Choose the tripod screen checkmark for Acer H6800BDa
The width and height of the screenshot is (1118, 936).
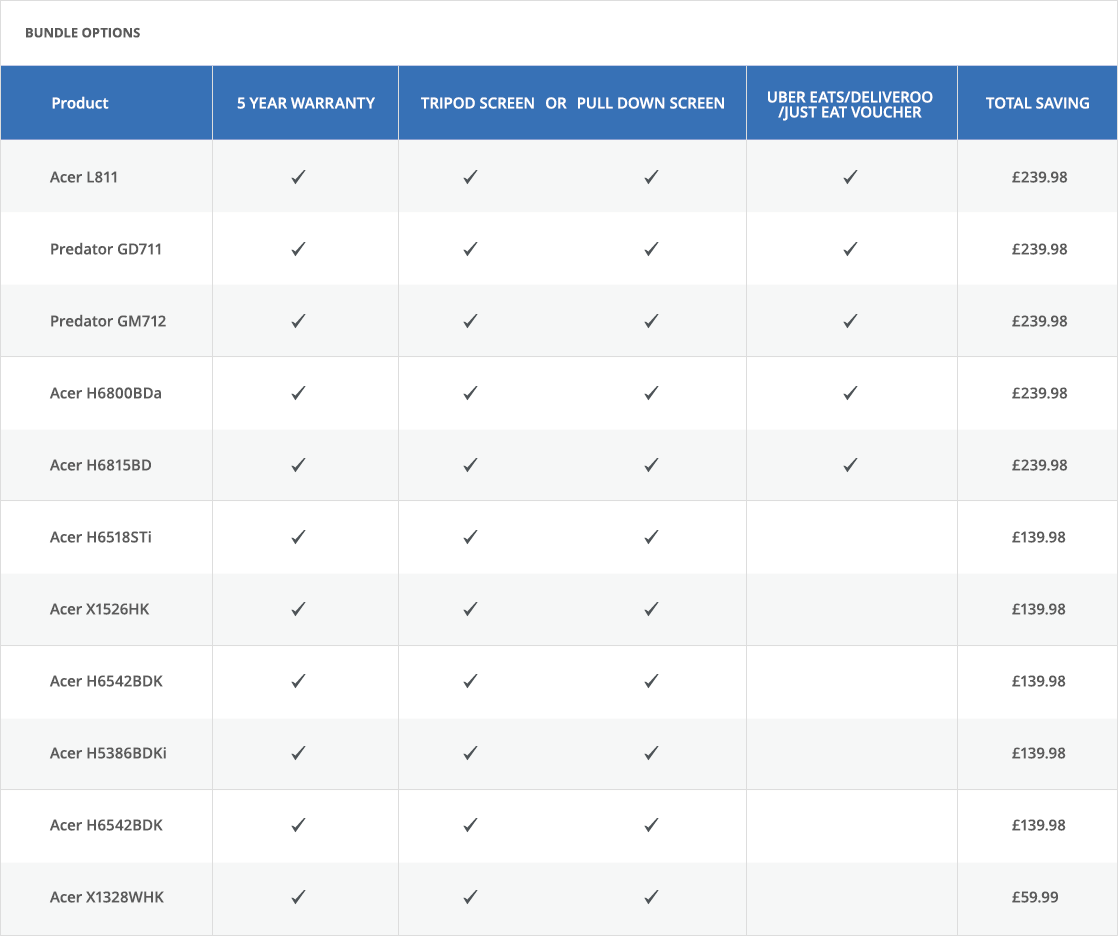pyautogui.click(x=470, y=393)
